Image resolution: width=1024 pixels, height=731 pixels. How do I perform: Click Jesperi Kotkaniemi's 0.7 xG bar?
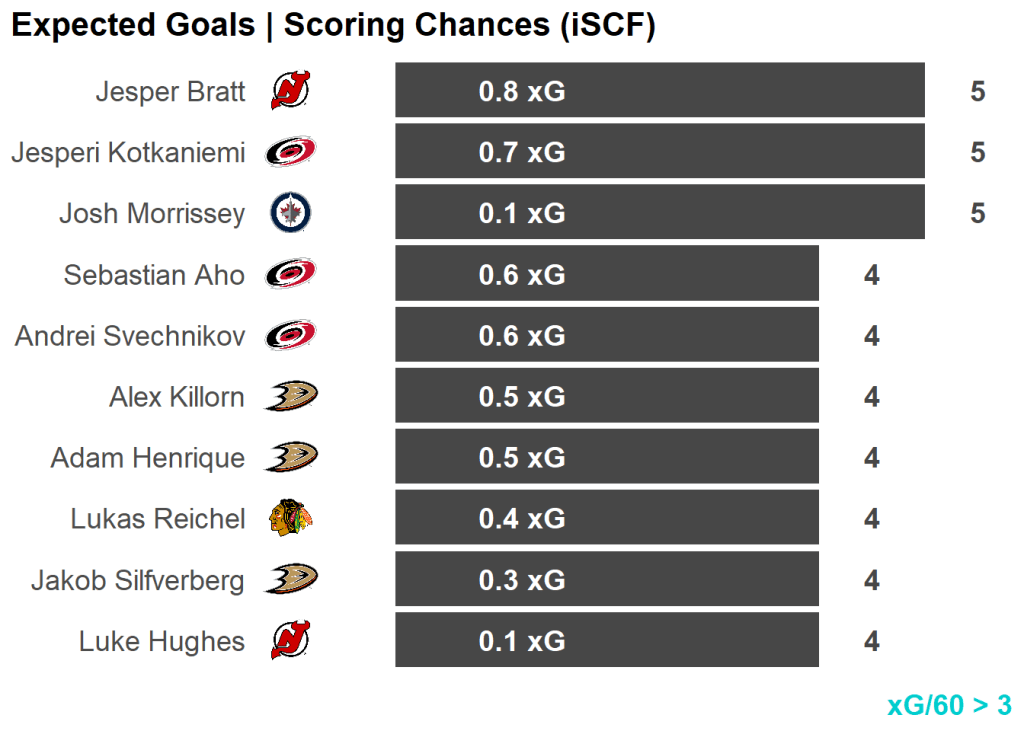click(659, 152)
